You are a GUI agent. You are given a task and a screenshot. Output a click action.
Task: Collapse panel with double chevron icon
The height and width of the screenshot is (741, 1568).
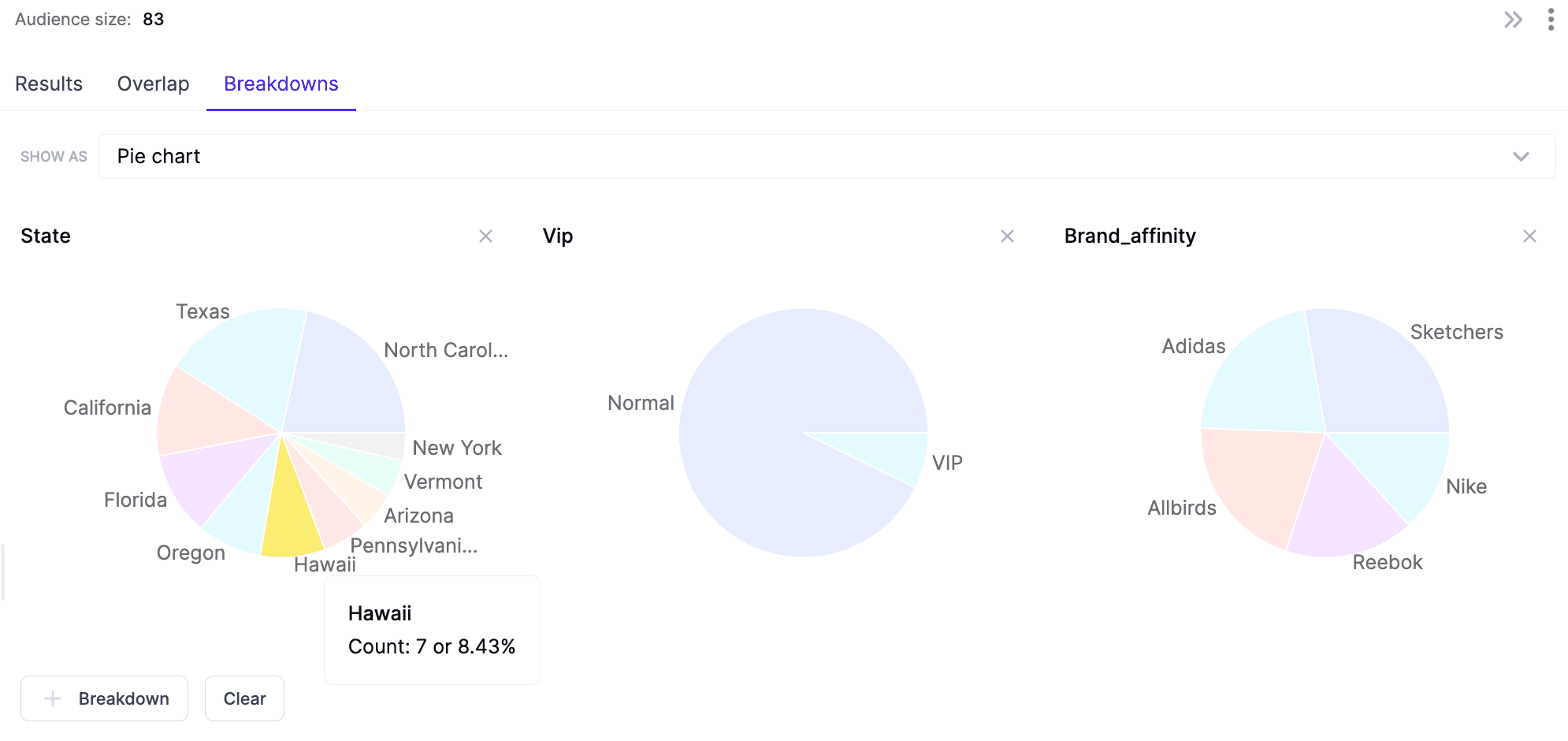(x=1513, y=20)
